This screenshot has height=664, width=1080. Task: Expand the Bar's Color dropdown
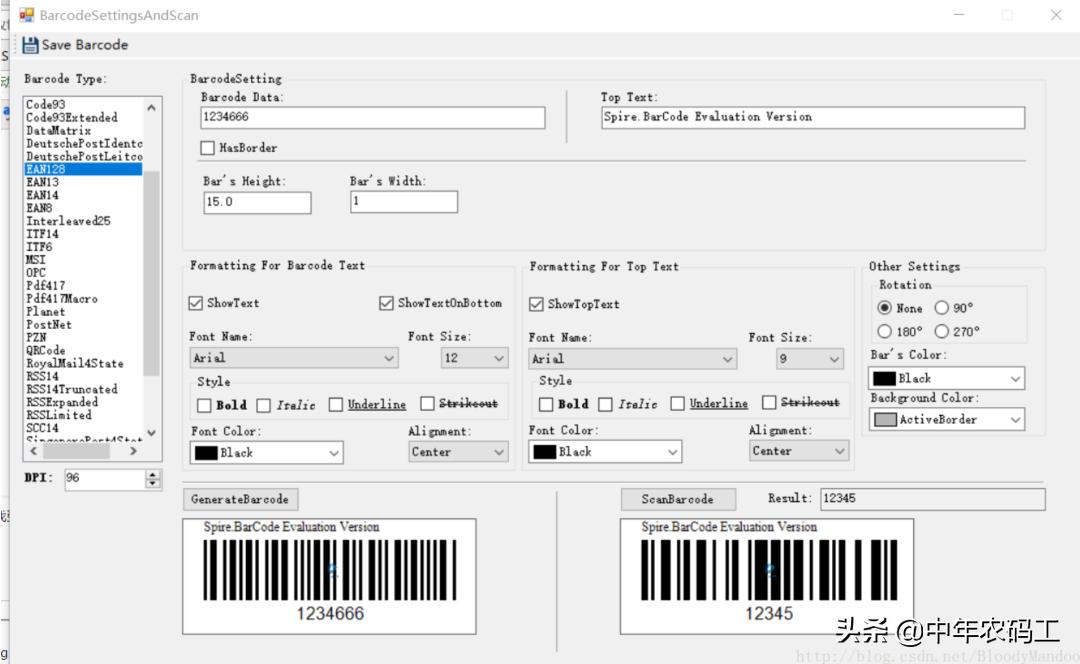click(x=1015, y=379)
